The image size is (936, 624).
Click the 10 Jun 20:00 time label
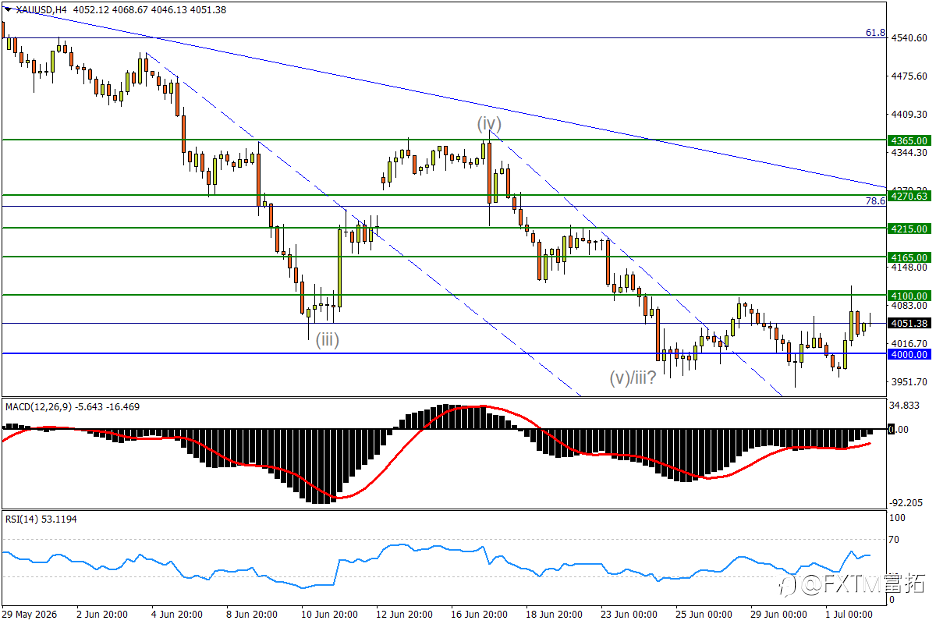[330, 614]
